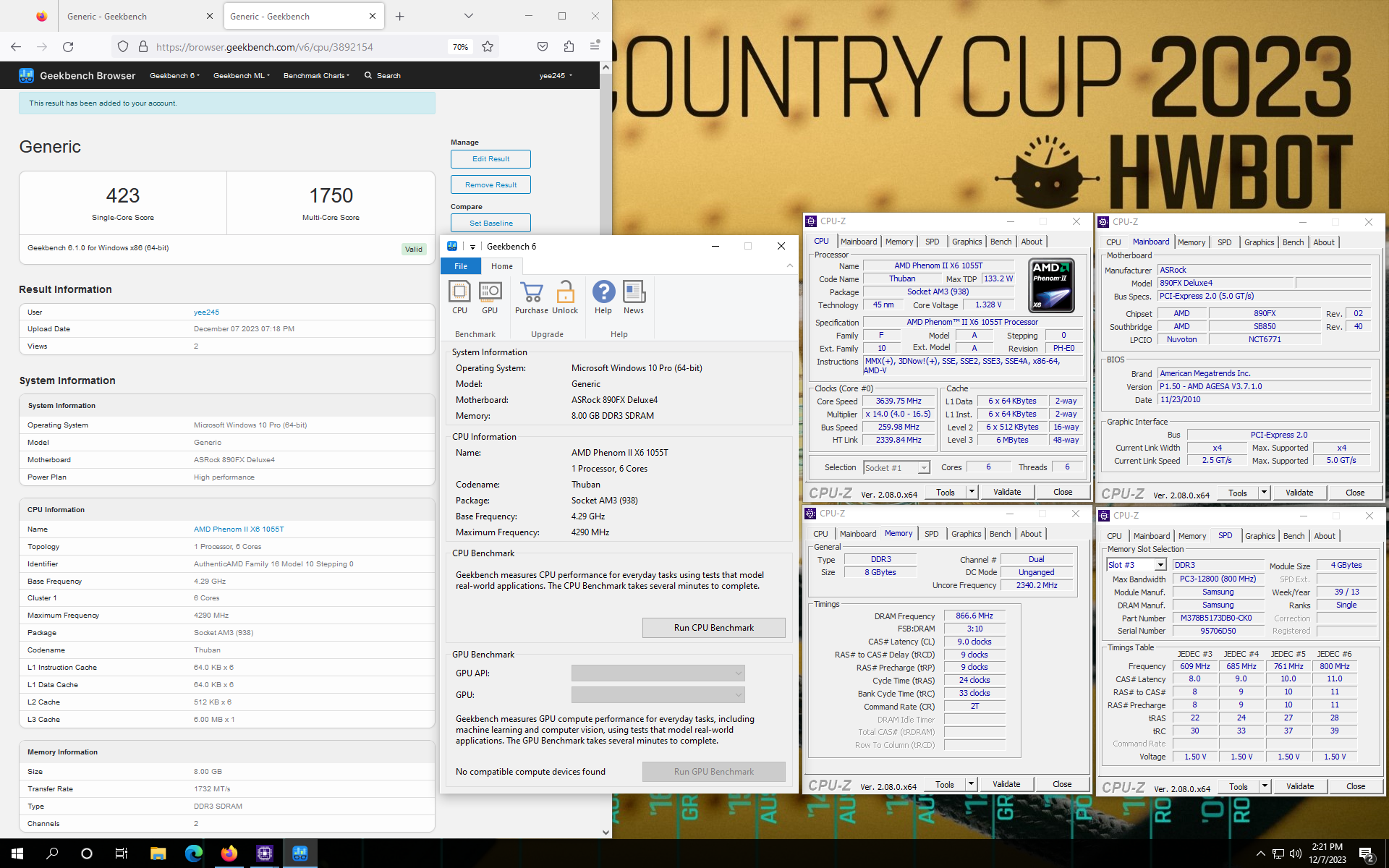This screenshot has width=1389, height=868.
Task: Switch to CPU-Z purple taskbar icon
Action: tap(264, 854)
